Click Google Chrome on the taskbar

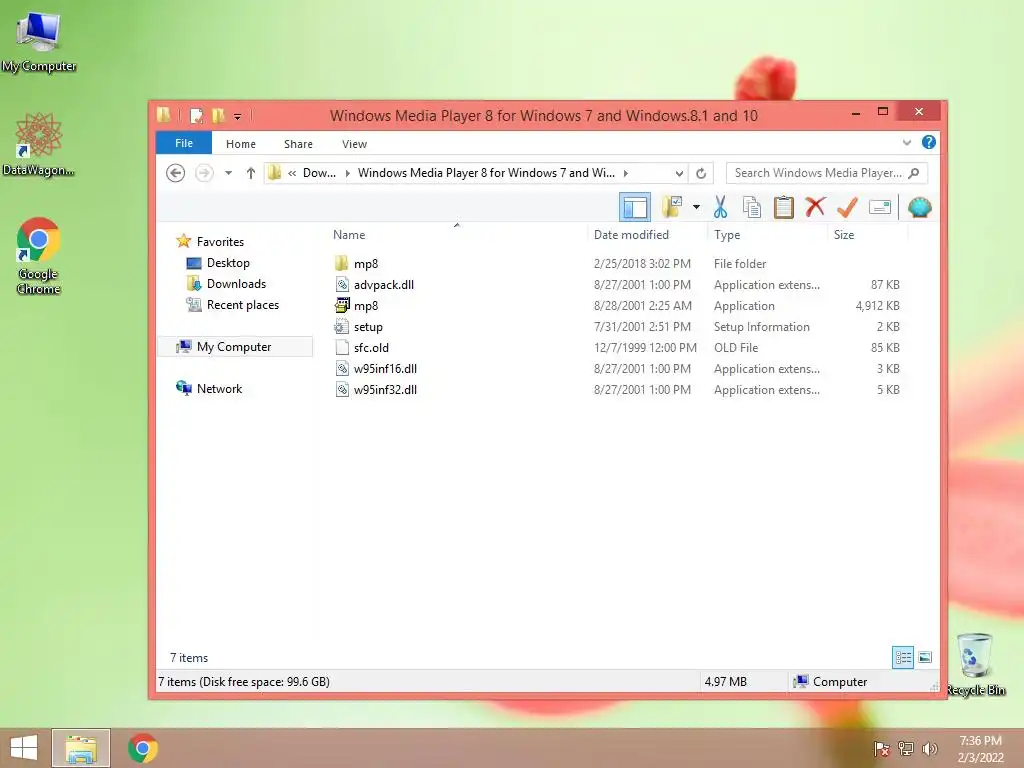[x=142, y=748]
